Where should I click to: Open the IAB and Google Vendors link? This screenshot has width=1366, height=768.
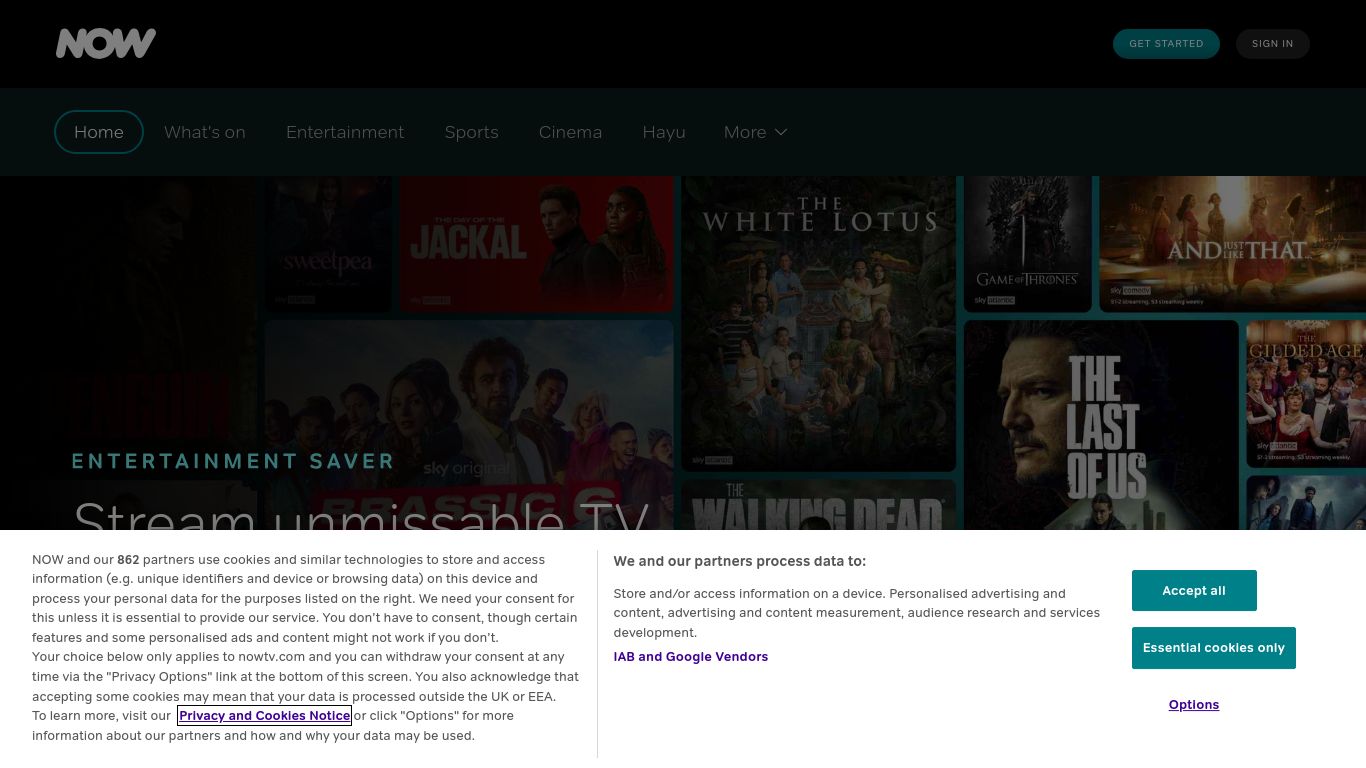[691, 657]
